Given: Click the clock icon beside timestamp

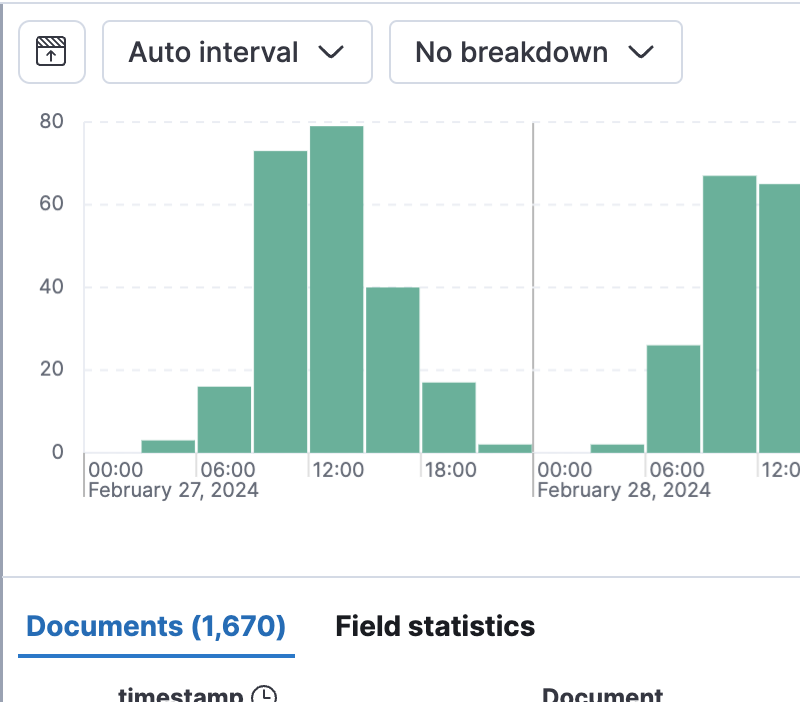Looking at the screenshot, I should [x=264, y=695].
